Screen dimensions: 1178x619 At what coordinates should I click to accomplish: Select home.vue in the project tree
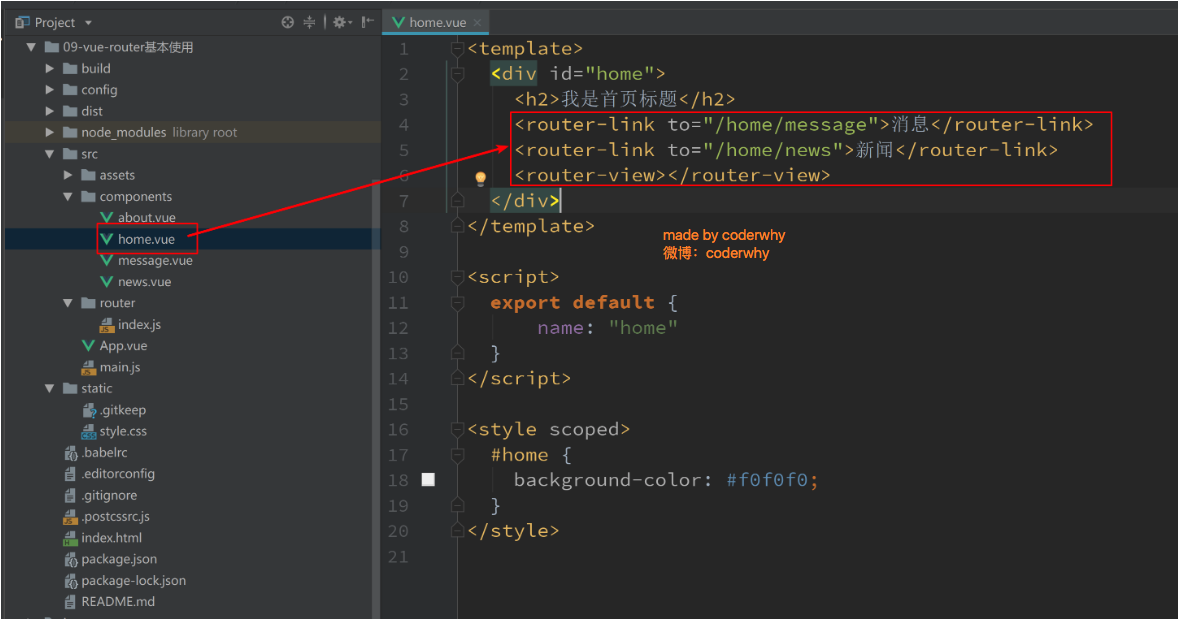tap(146, 239)
